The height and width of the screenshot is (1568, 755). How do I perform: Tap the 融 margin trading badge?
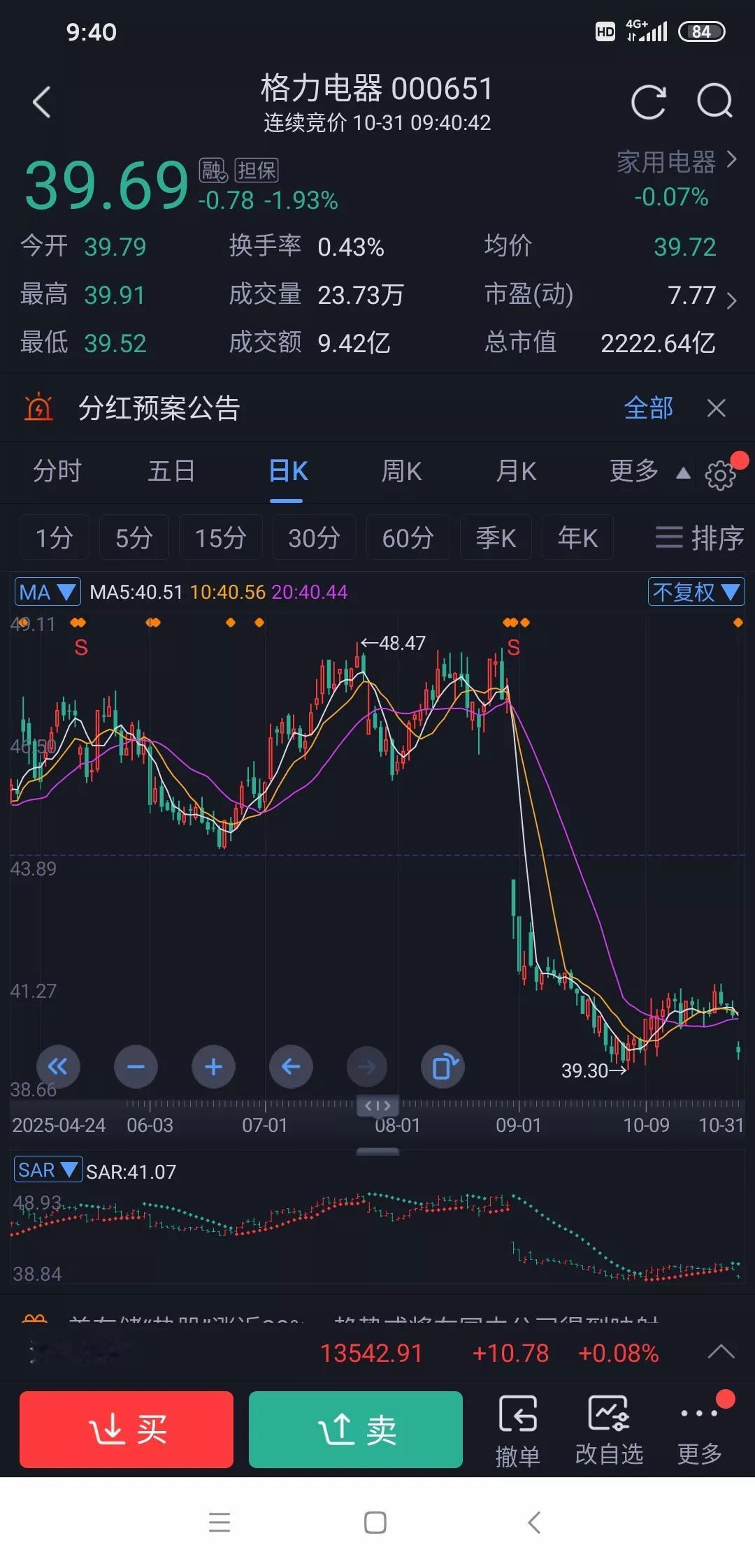(213, 170)
